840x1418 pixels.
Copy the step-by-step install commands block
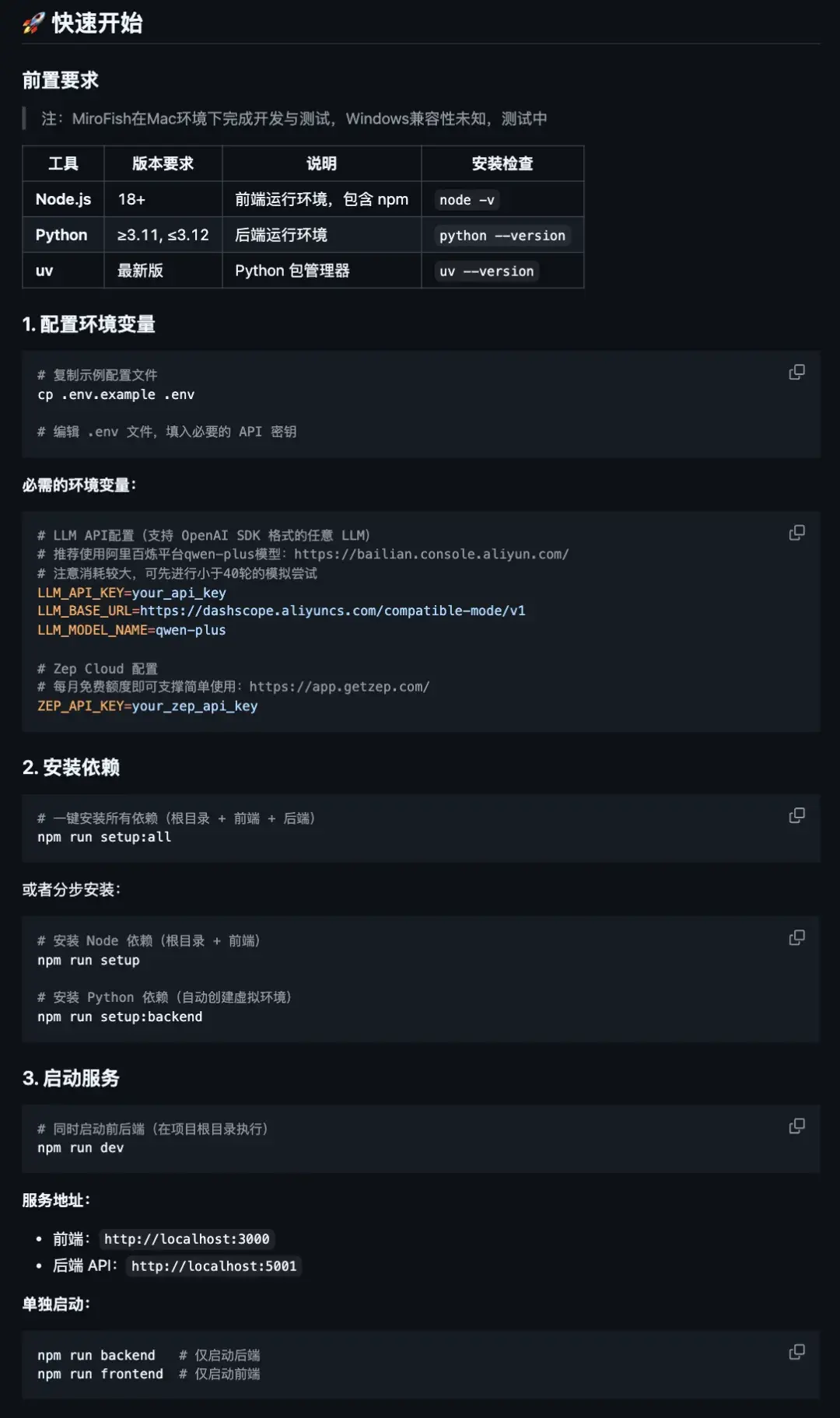(x=796, y=937)
